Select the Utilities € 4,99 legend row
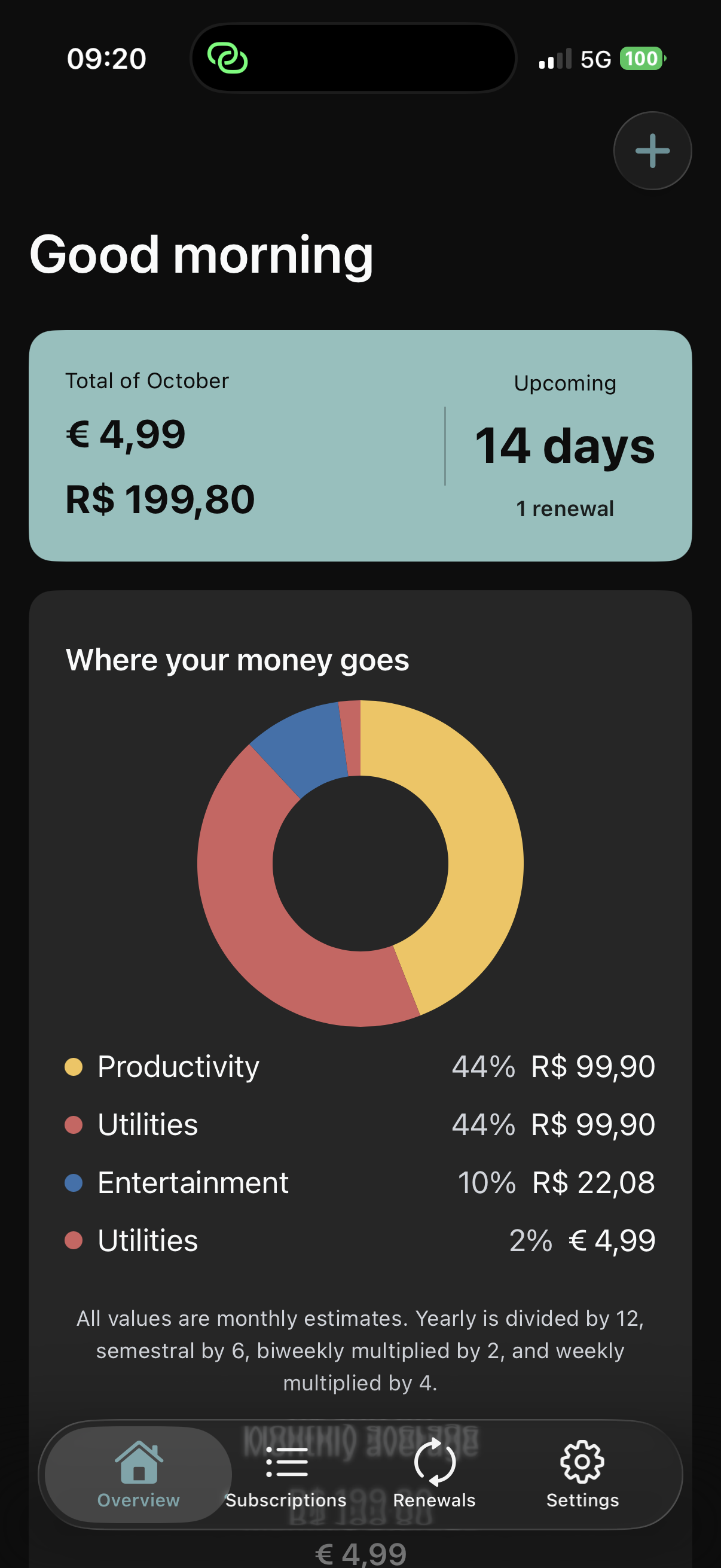Image resolution: width=721 pixels, height=1568 pixels. [359, 1240]
